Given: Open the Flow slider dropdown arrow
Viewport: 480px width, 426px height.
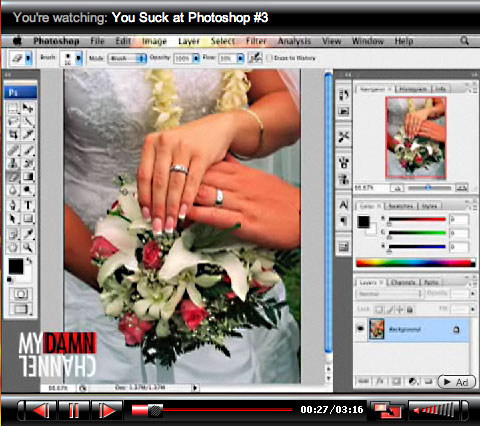Looking at the screenshot, I should [x=240, y=58].
